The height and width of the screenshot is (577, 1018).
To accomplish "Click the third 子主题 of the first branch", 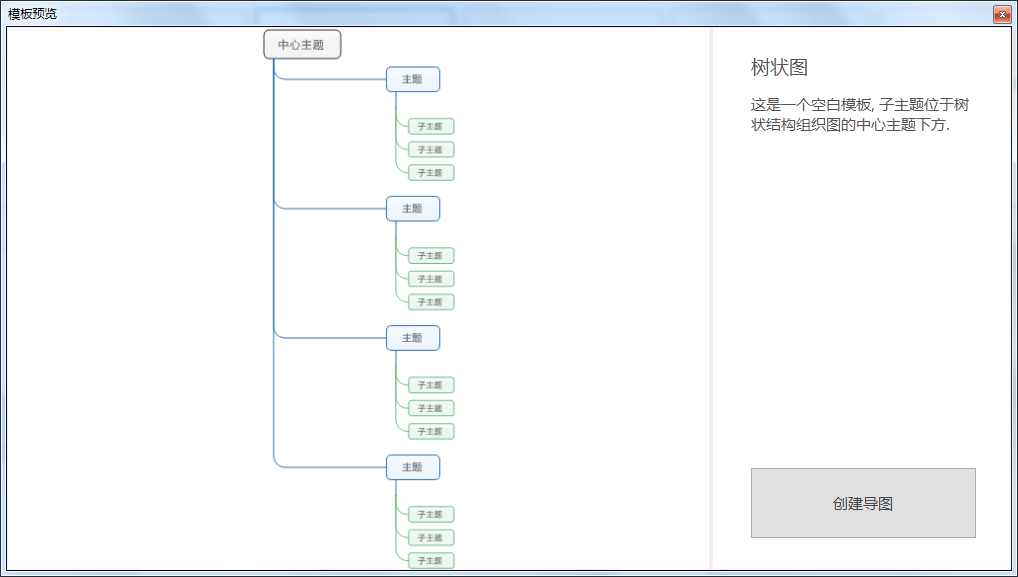I will point(430,172).
